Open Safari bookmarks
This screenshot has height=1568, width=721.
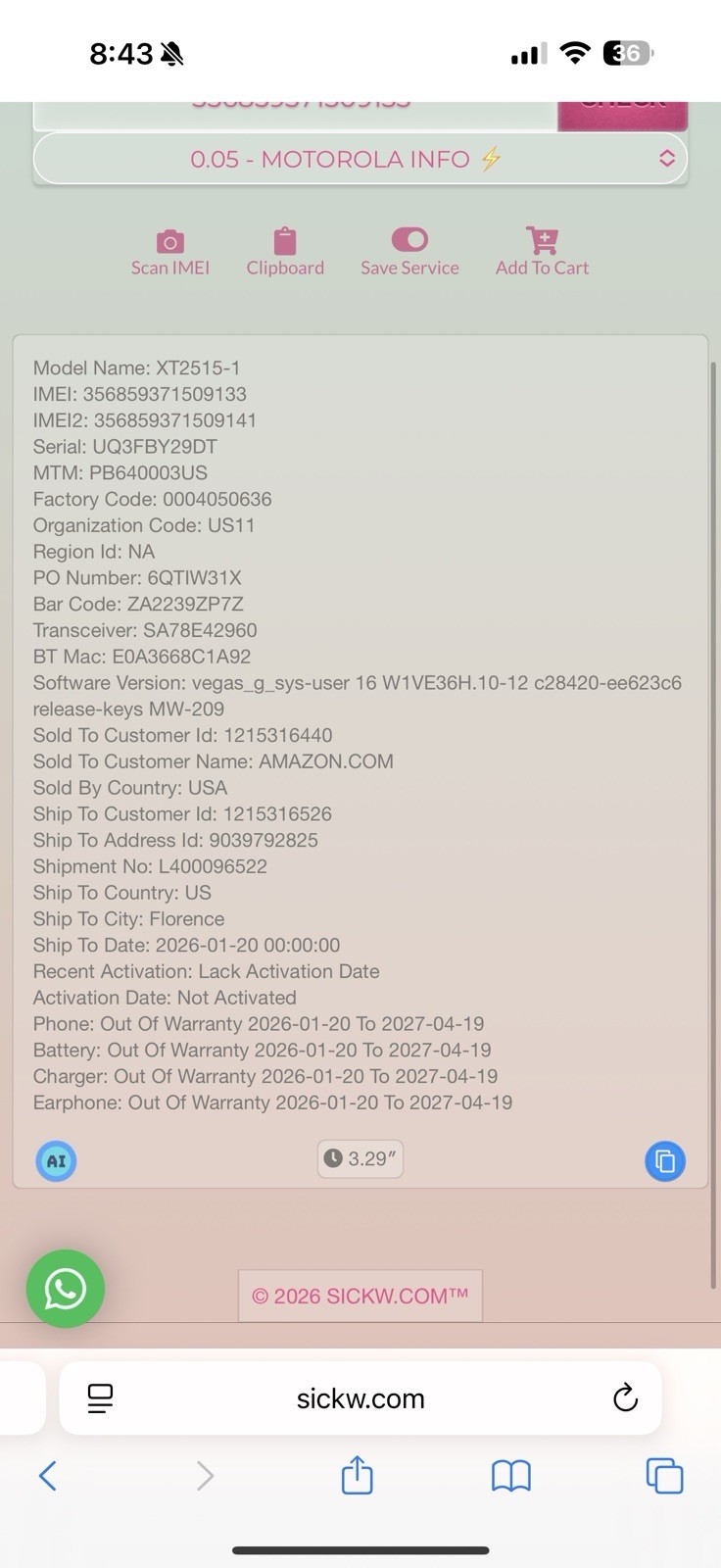coord(511,1476)
